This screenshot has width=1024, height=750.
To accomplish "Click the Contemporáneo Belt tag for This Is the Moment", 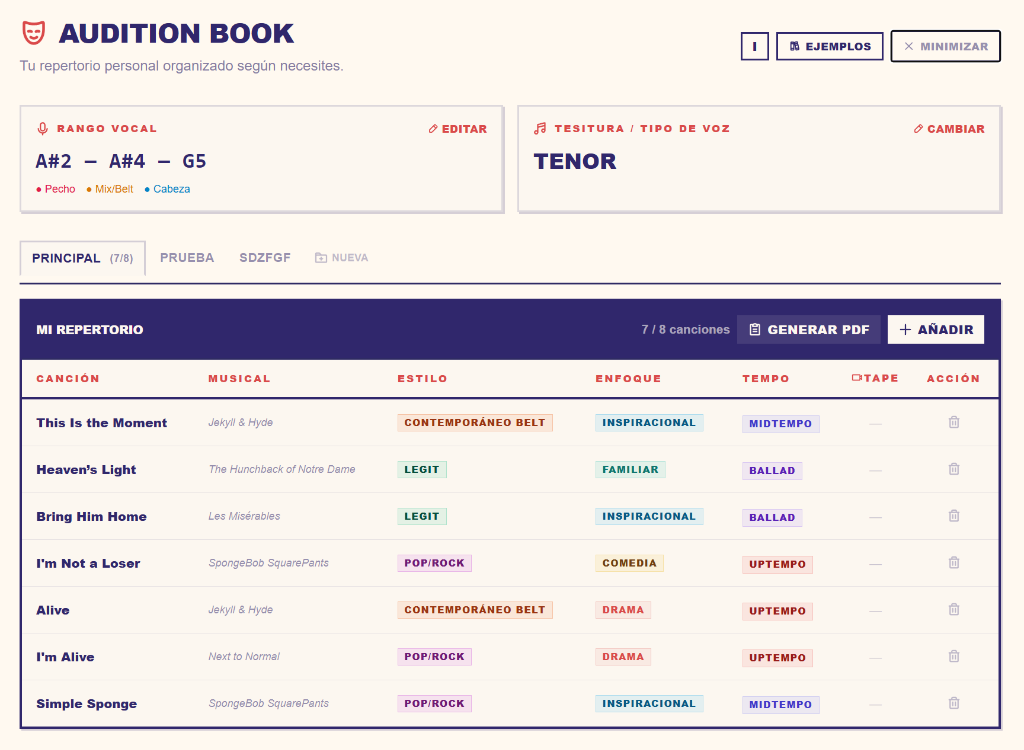I will (x=475, y=423).
